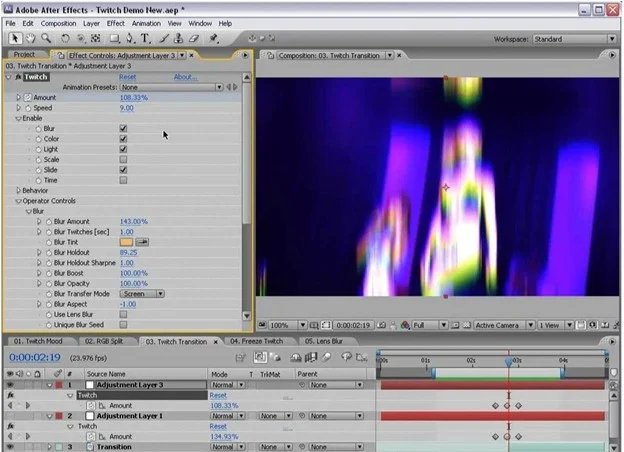
Task: Enable motion blur icon in timeline
Action: coord(327,357)
